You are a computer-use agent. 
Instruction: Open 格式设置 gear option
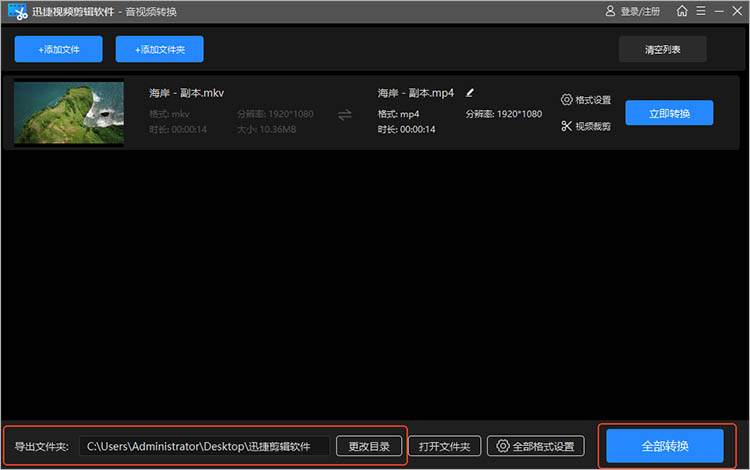click(x=586, y=100)
